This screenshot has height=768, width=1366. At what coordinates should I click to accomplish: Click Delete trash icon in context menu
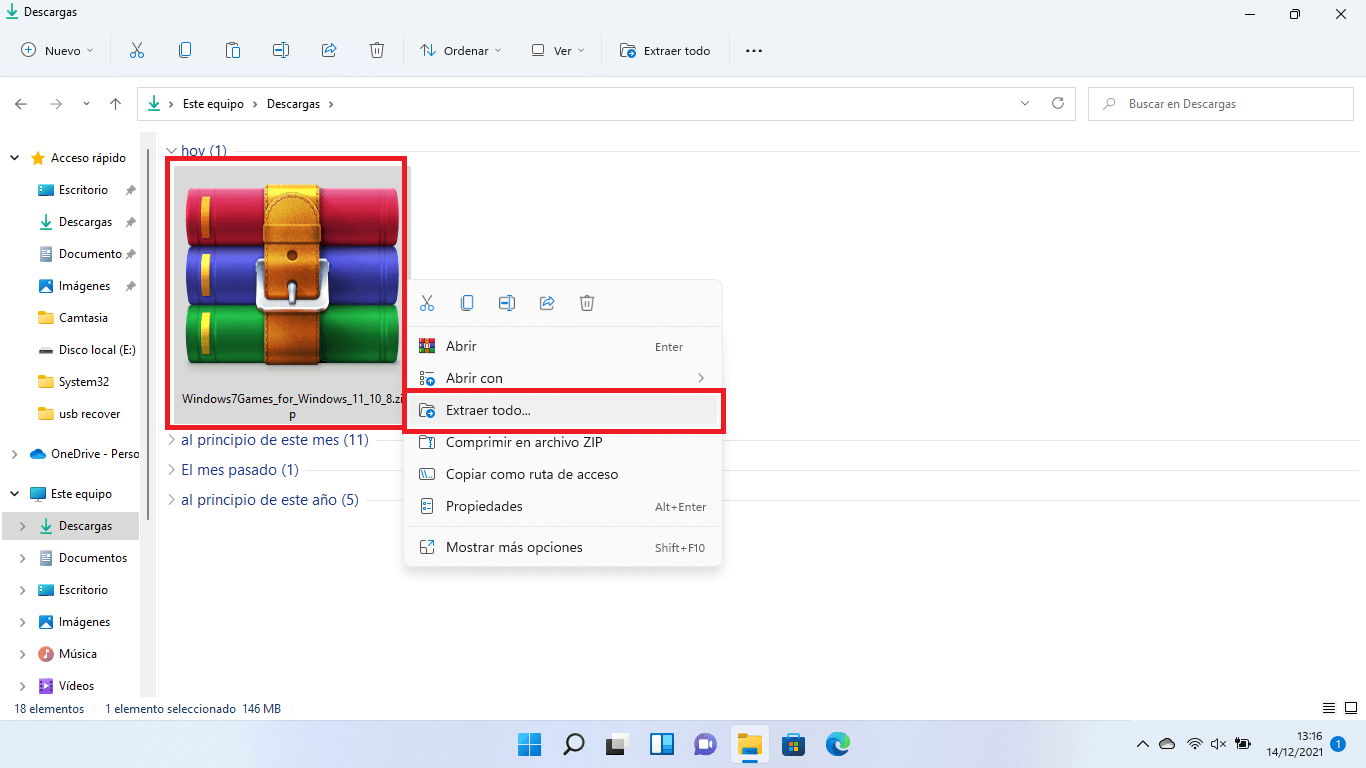(x=587, y=303)
